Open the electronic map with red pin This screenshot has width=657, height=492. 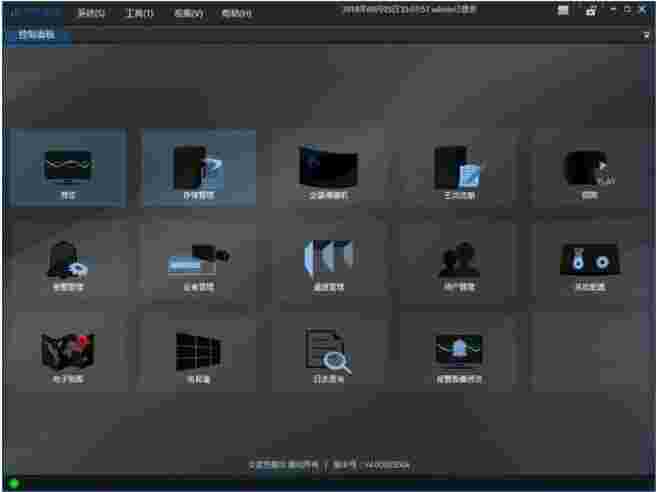click(x=68, y=353)
